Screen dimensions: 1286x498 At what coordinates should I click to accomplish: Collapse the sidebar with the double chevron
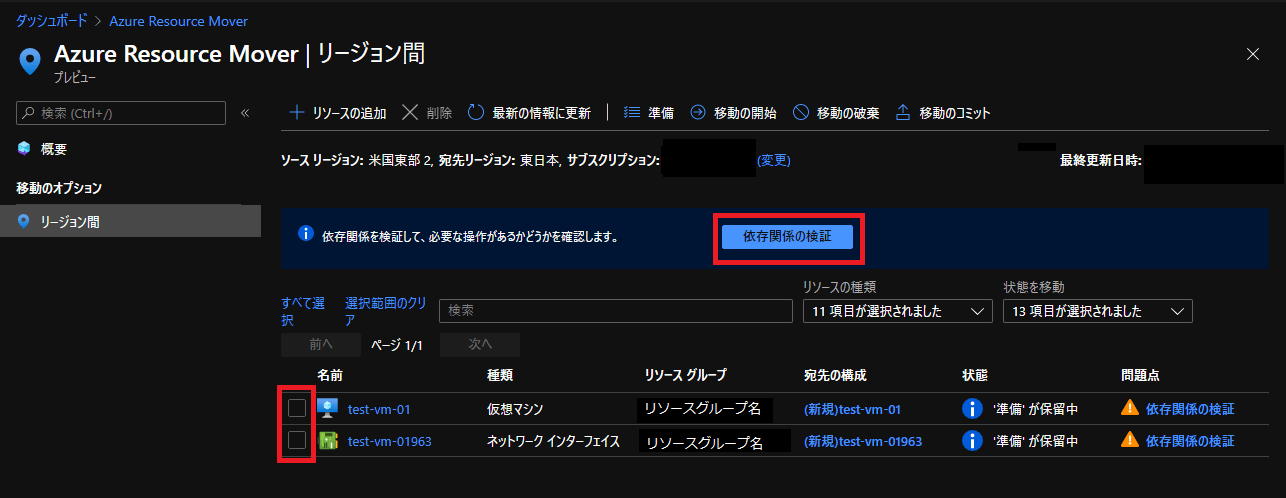245,113
